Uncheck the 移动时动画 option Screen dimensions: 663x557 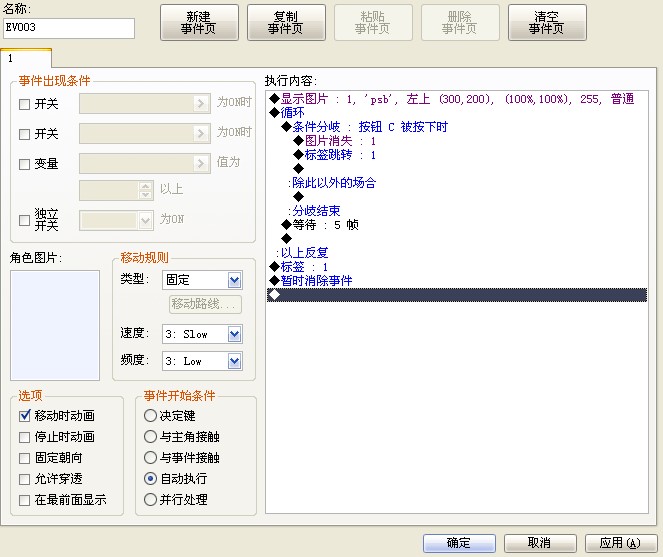tap(25, 416)
